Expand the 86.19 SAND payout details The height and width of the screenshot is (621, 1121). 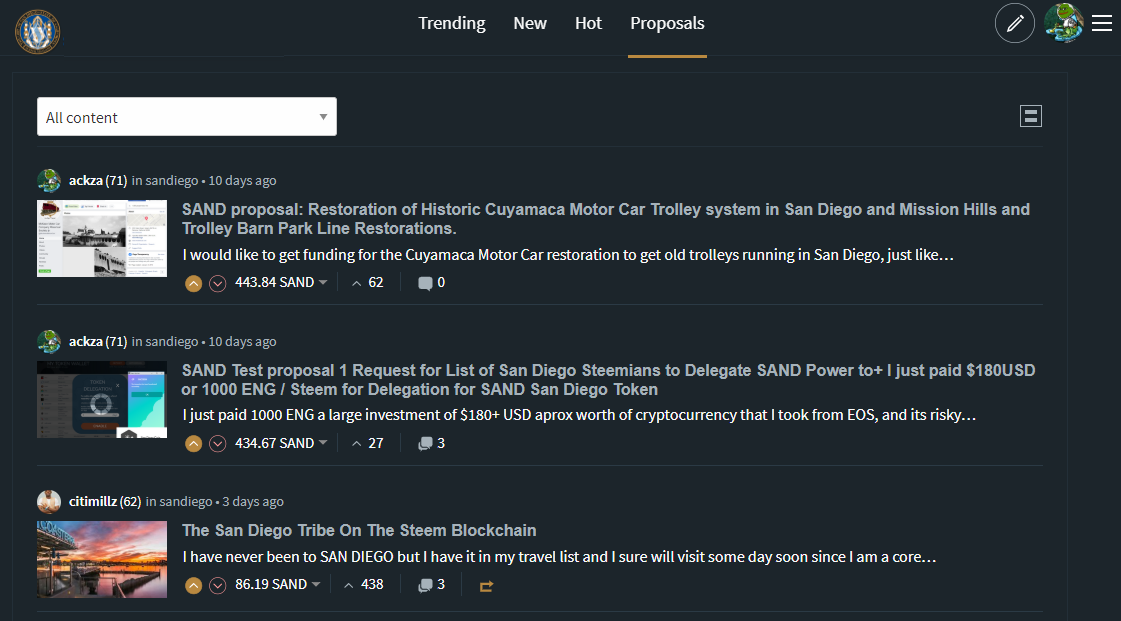tap(277, 585)
